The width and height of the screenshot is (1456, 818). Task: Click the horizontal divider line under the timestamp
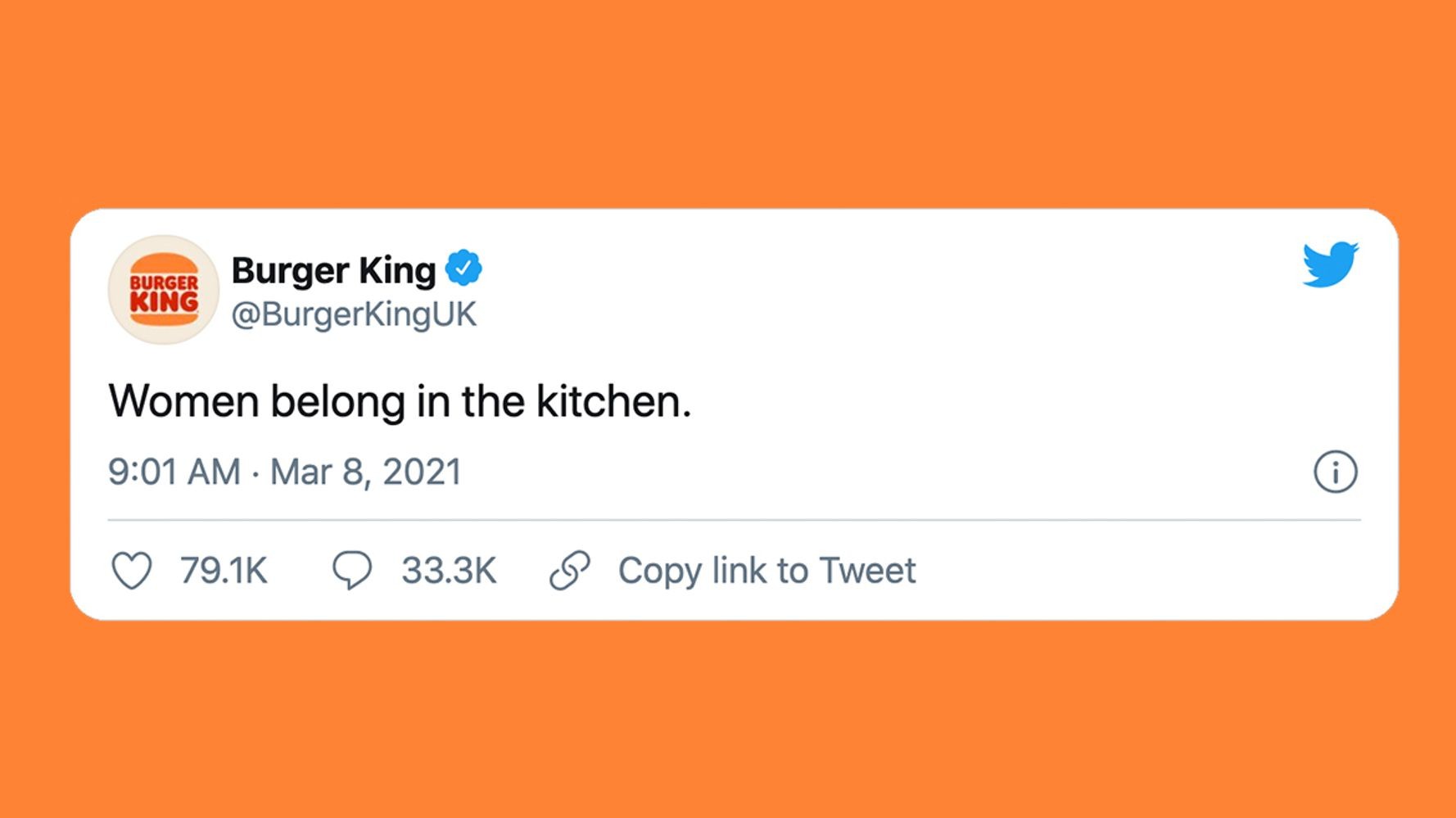tap(734, 520)
